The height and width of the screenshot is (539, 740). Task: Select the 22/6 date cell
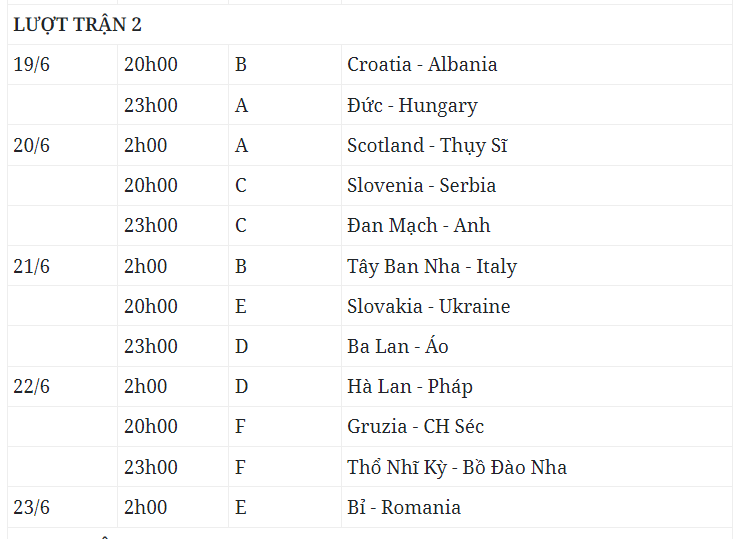pos(31,387)
